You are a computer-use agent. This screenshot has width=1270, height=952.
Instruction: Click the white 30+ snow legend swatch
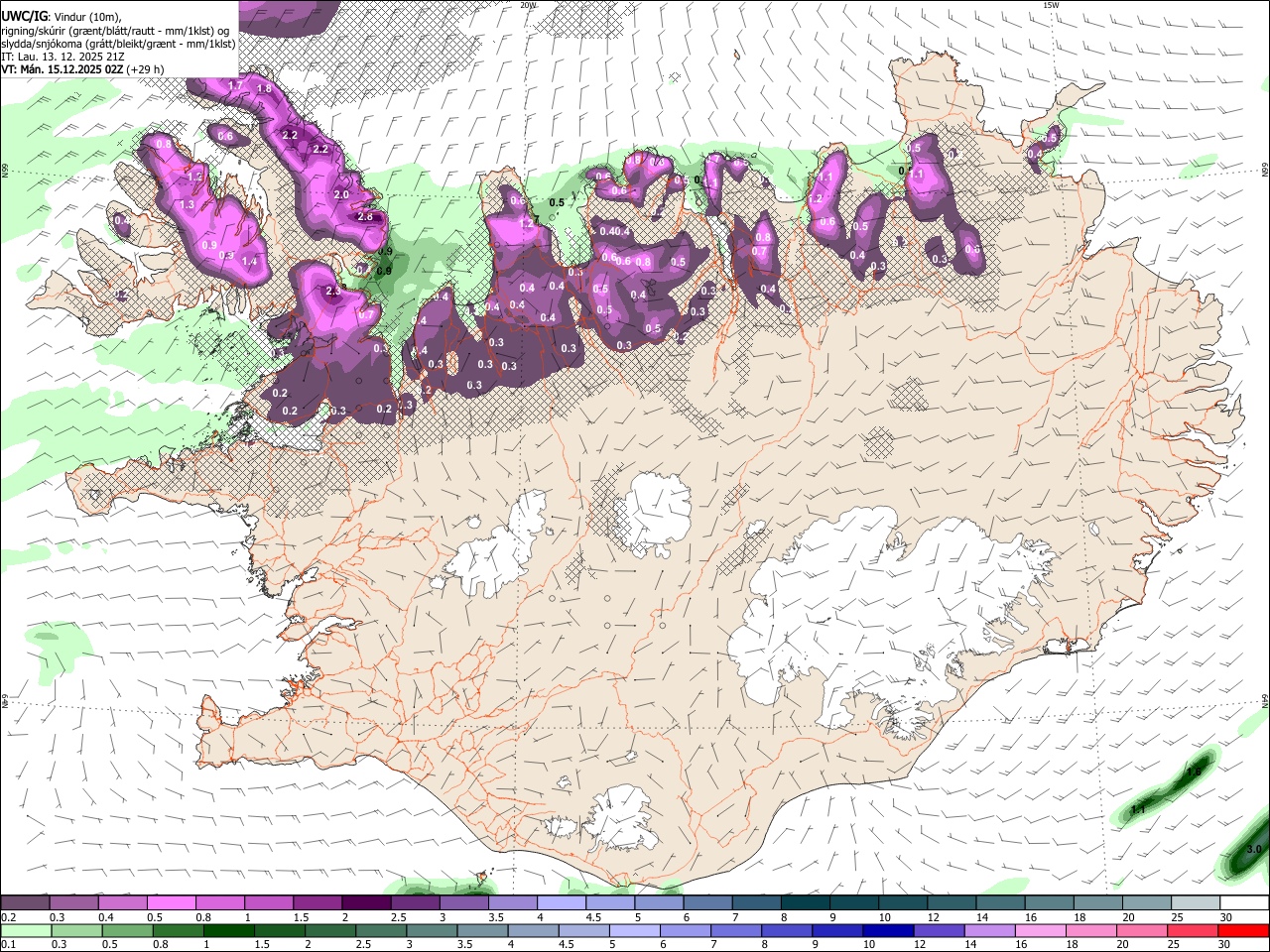(x=1244, y=903)
